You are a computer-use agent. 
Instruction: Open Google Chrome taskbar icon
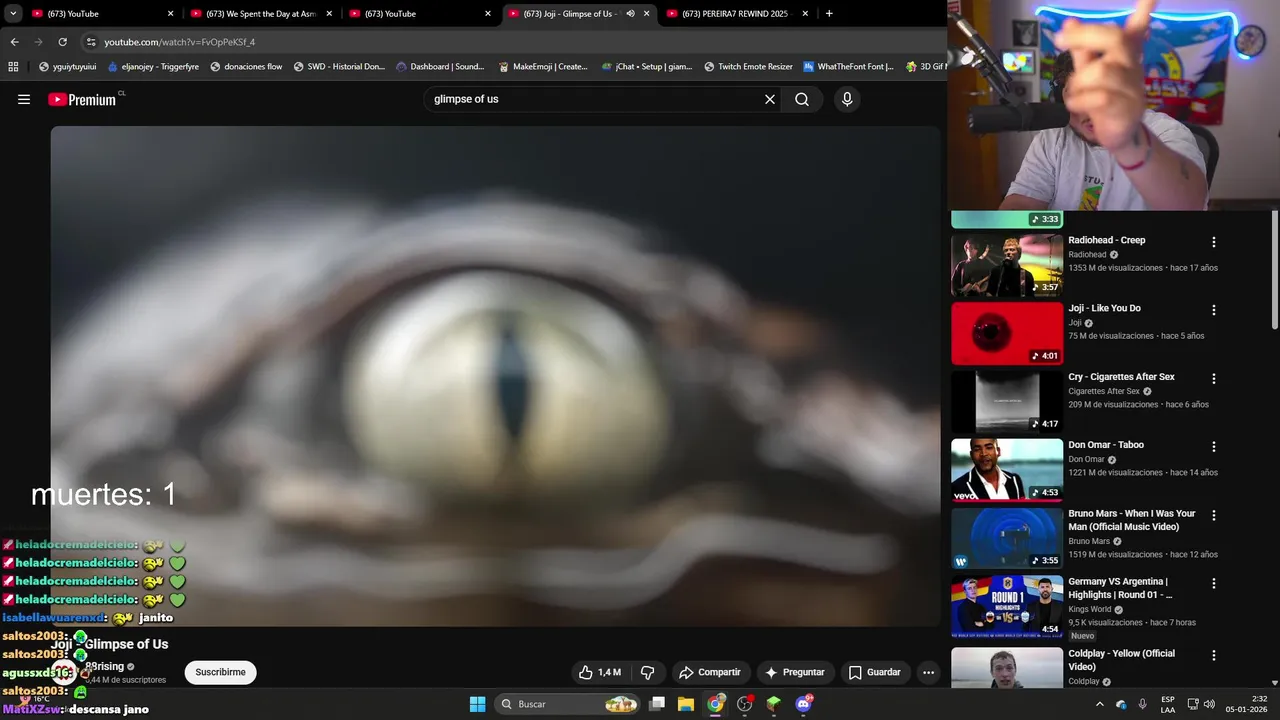(715, 704)
